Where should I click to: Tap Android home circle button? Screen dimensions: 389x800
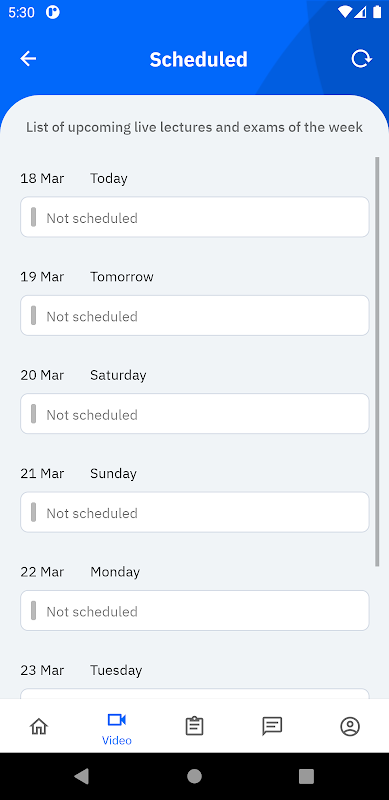tap(194, 776)
